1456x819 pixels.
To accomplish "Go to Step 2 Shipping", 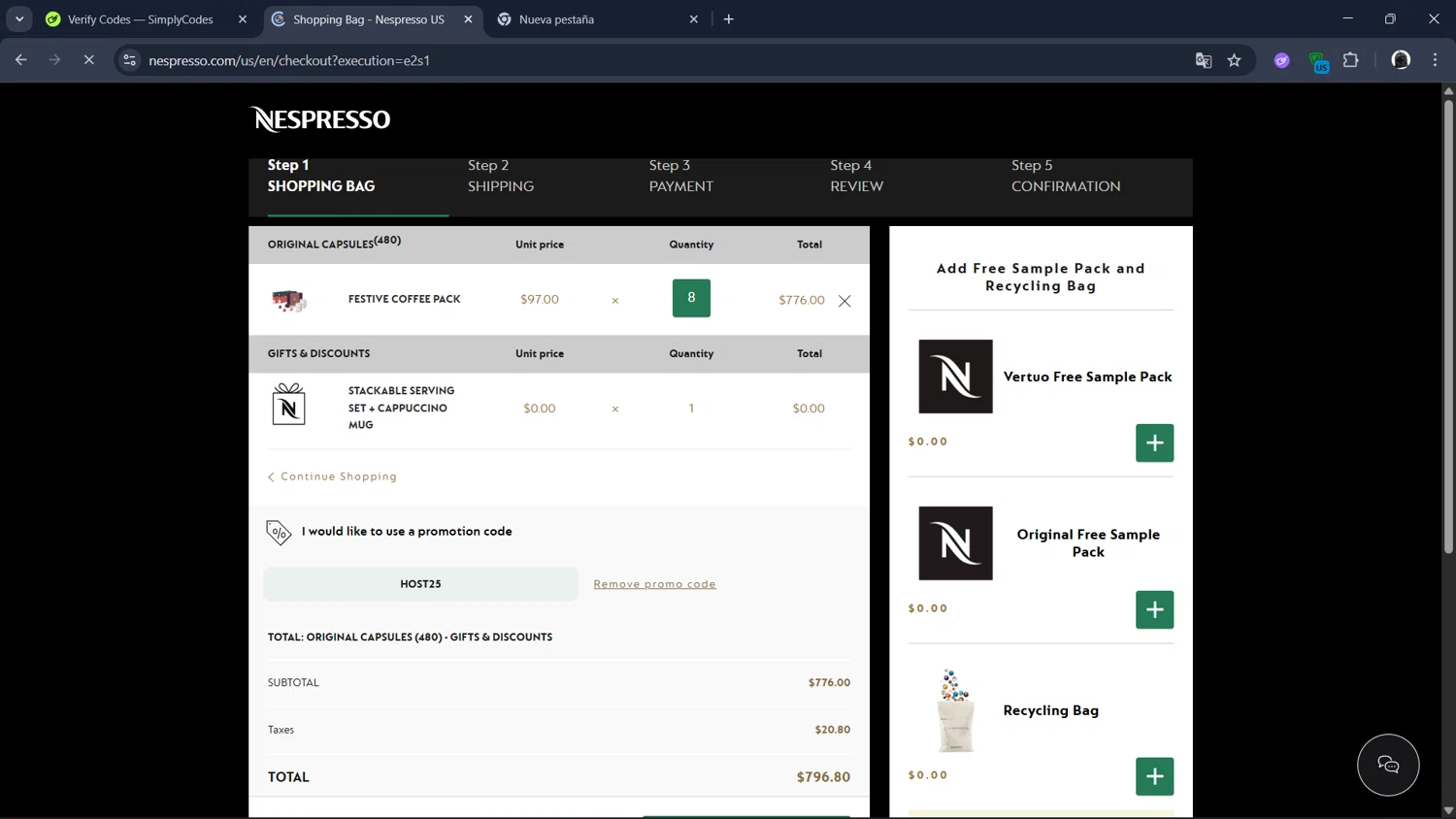I will click(x=501, y=176).
